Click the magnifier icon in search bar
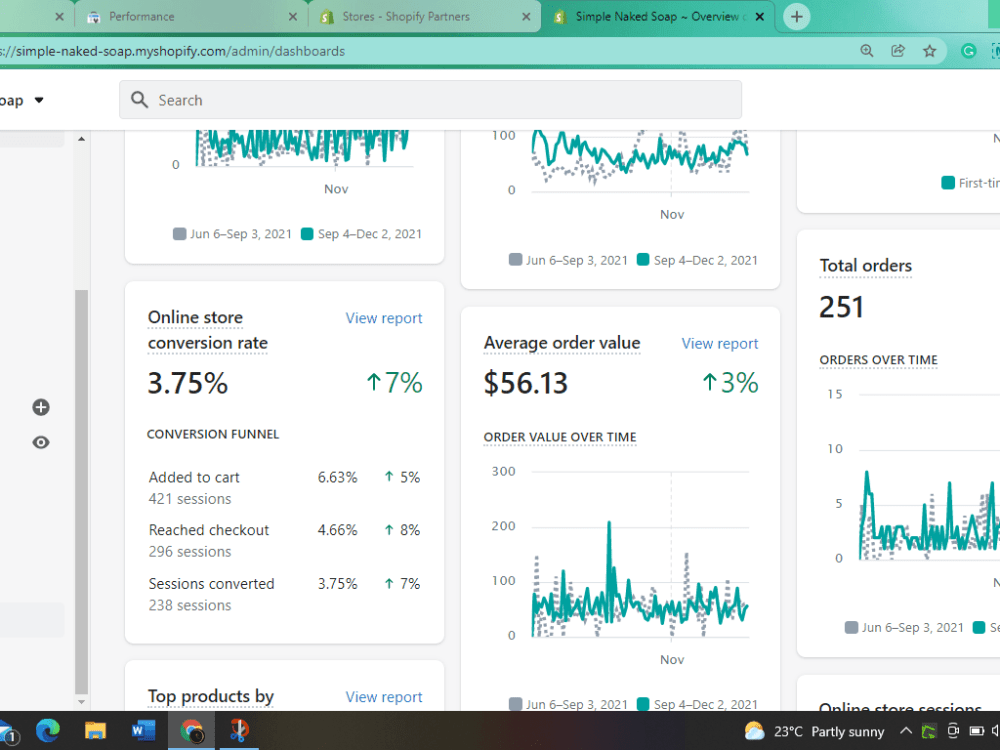This screenshot has height=750, width=1000. [139, 99]
